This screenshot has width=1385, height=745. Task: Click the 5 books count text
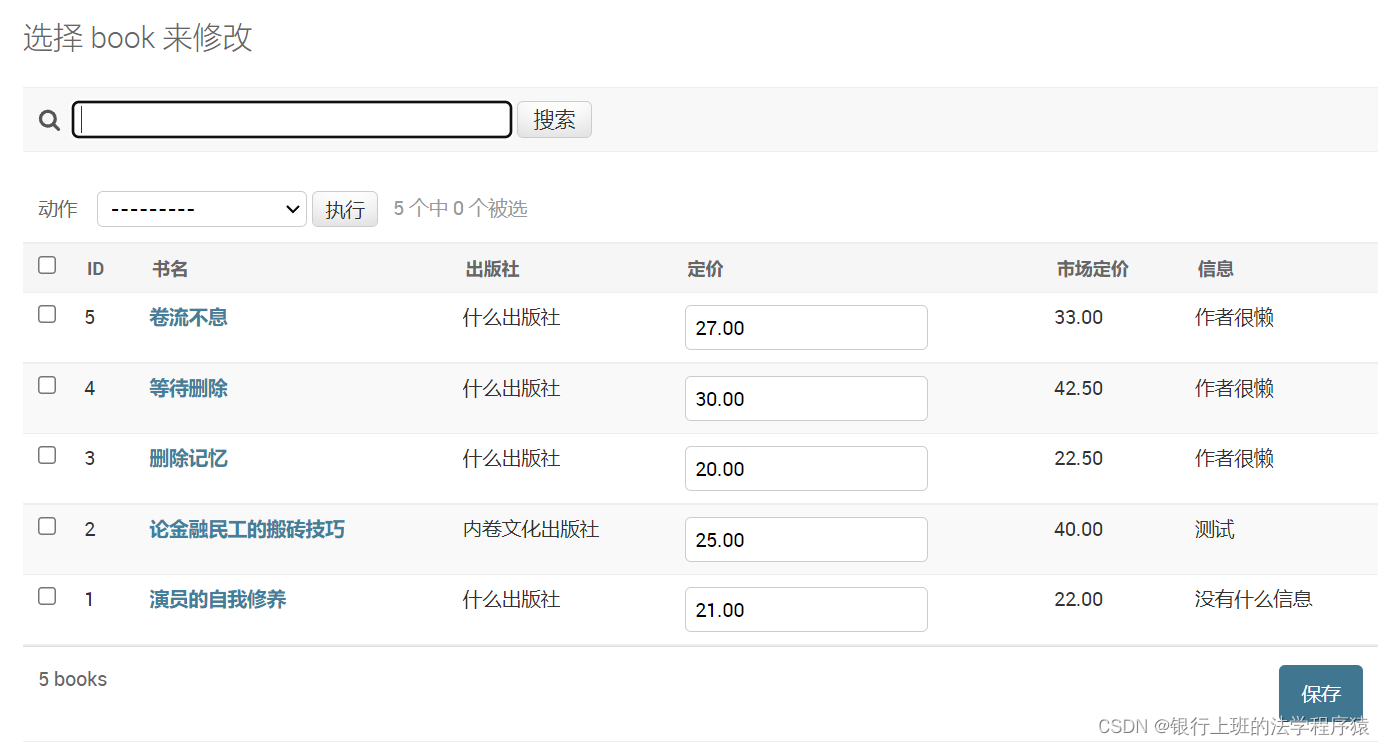click(73, 679)
